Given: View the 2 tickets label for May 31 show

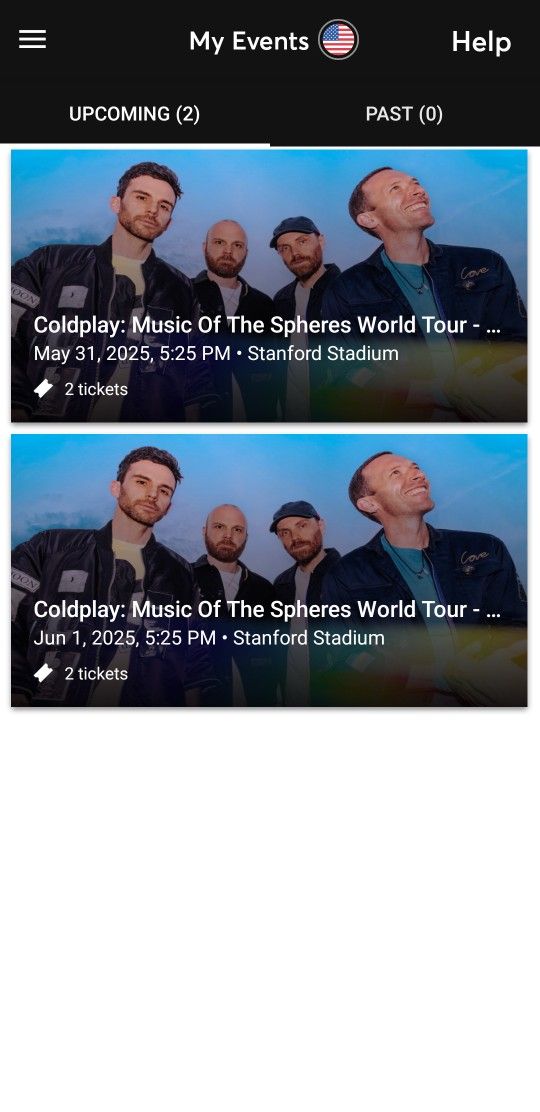Looking at the screenshot, I should [97, 389].
